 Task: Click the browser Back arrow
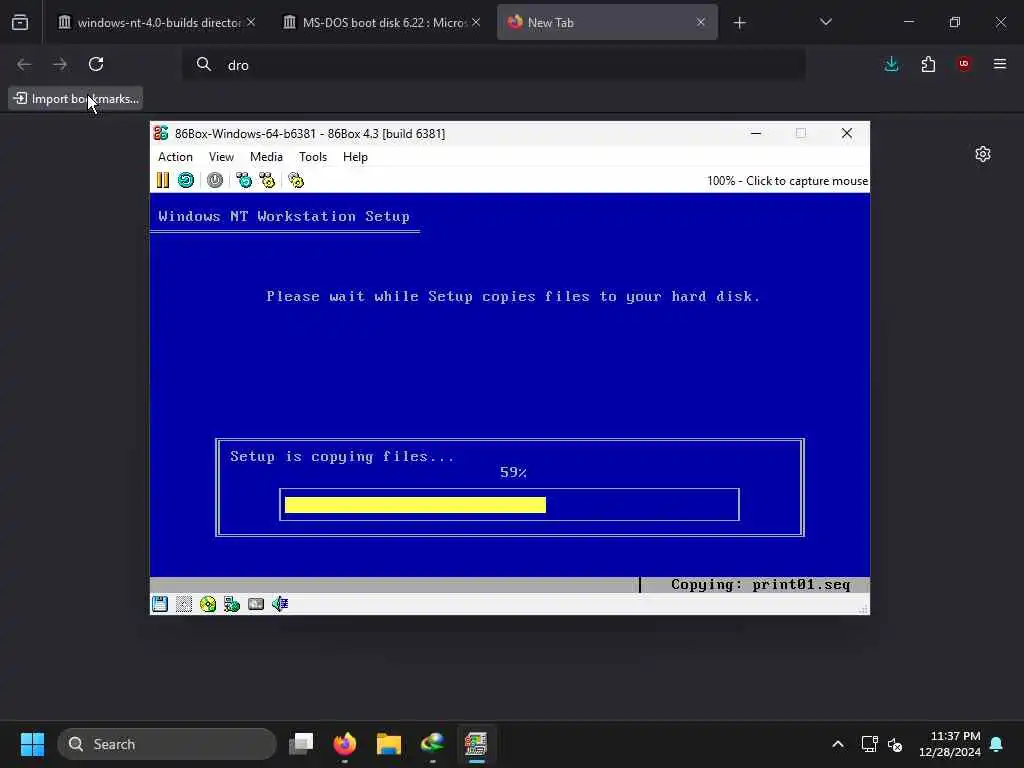click(x=24, y=64)
